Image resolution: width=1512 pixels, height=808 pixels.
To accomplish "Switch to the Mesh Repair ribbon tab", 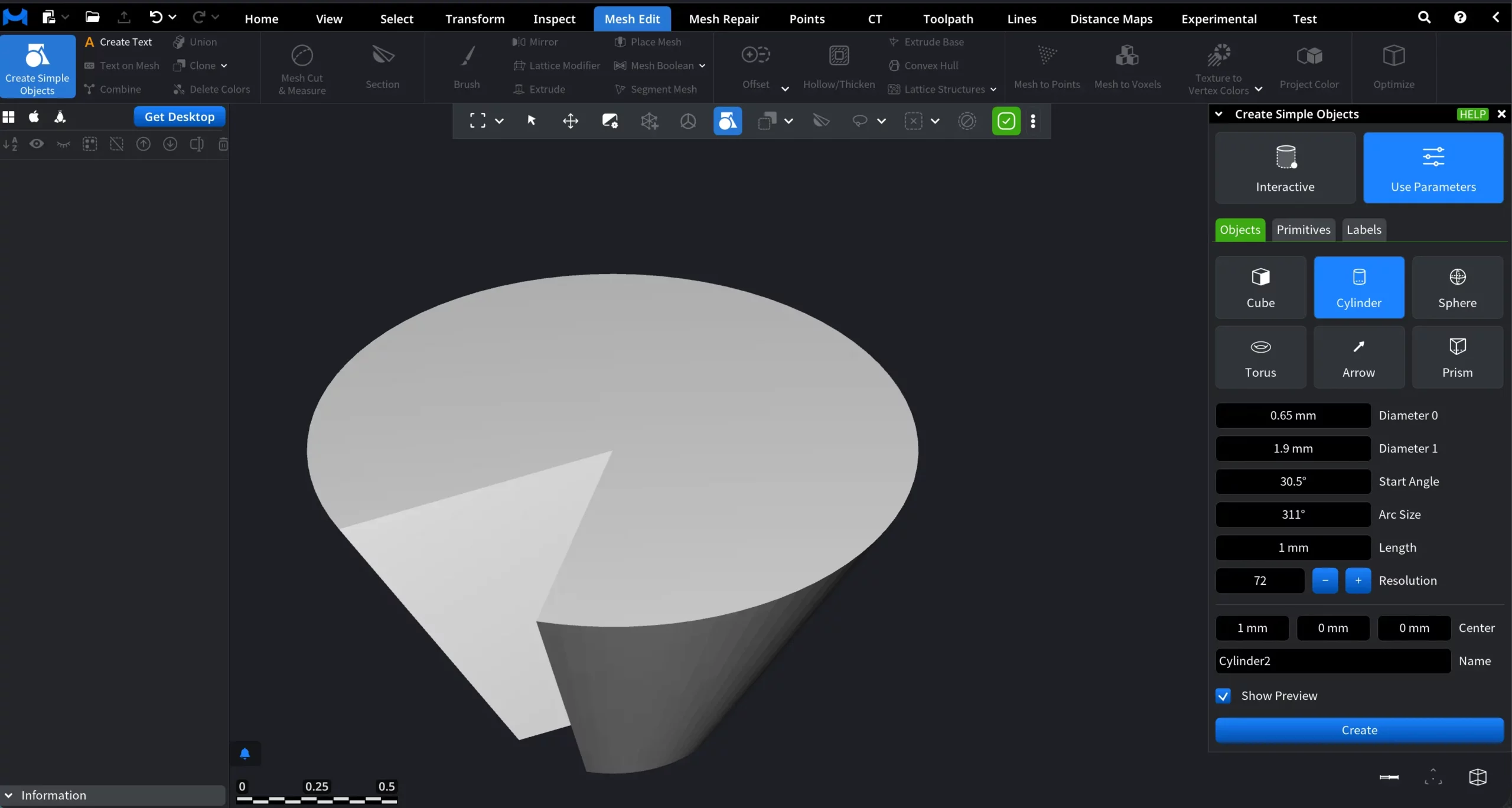I will pos(724,18).
